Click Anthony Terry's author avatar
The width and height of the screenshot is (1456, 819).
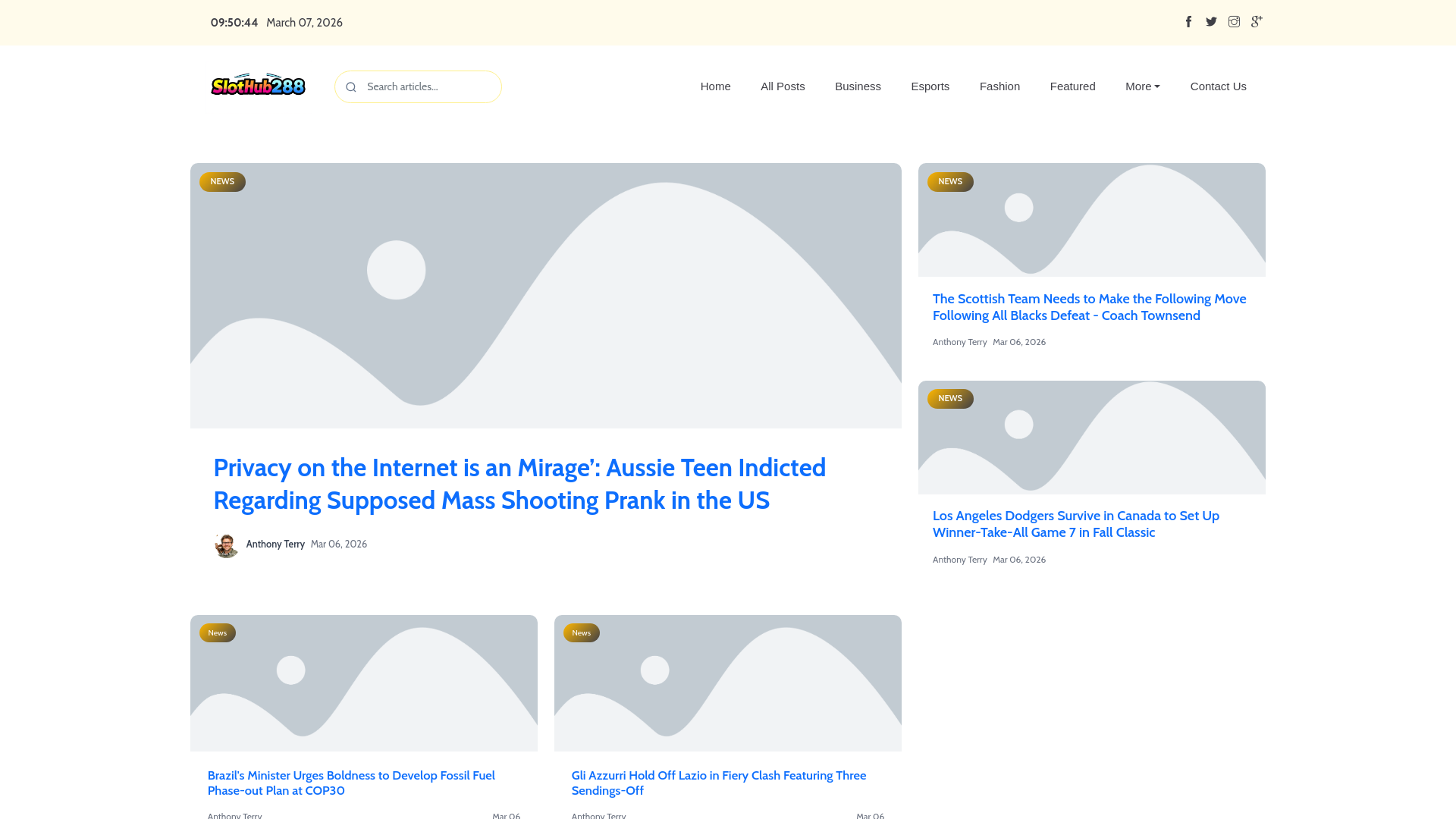click(x=226, y=544)
